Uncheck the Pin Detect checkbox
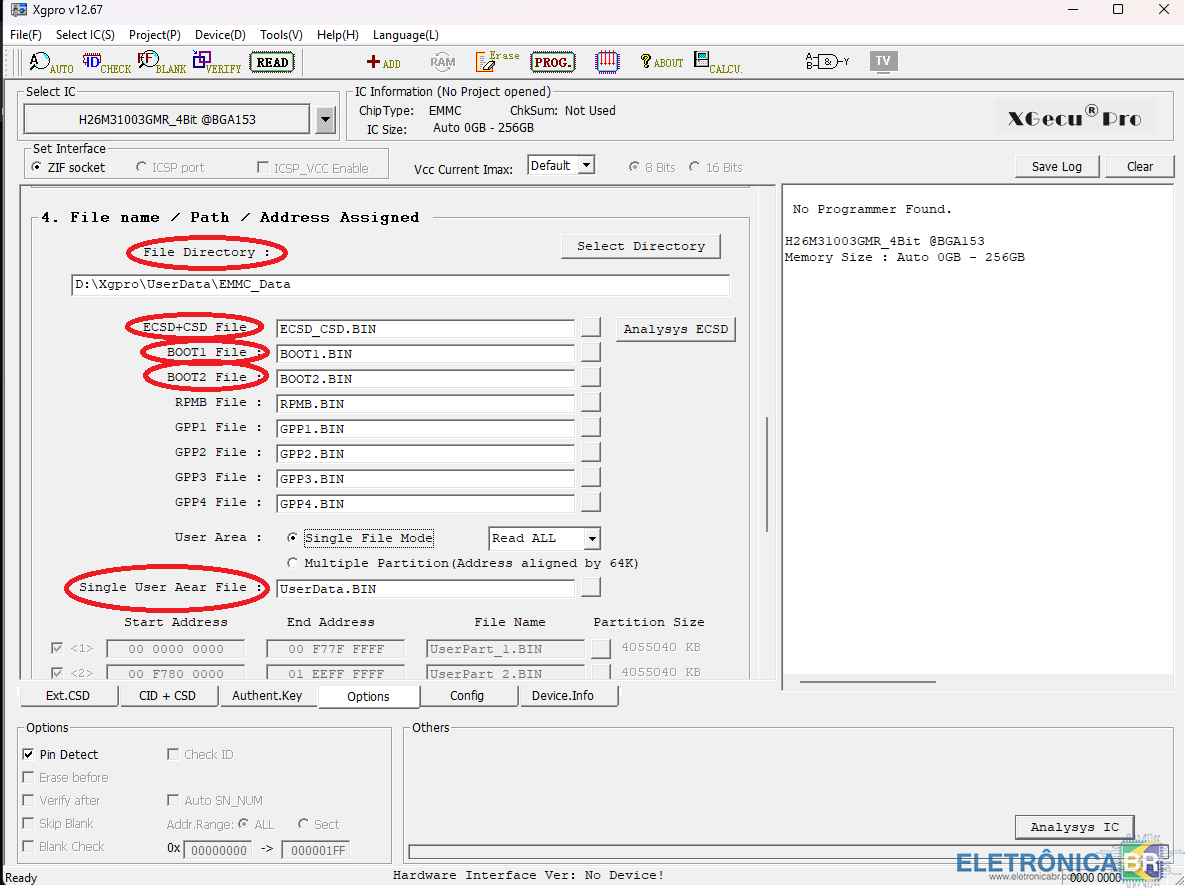The height and width of the screenshot is (888, 1185). pos(28,755)
